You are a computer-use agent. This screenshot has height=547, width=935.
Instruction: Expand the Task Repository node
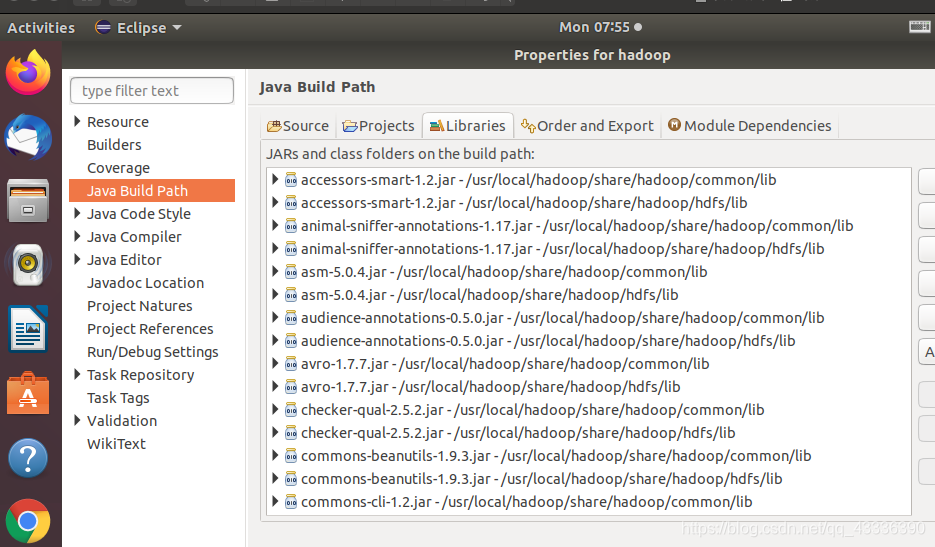pyautogui.click(x=78, y=374)
